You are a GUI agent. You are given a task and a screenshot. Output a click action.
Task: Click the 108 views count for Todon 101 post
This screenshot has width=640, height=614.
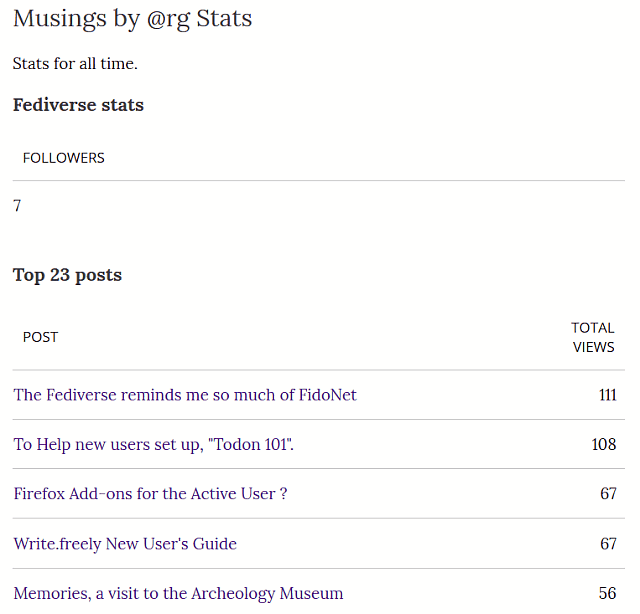point(604,445)
